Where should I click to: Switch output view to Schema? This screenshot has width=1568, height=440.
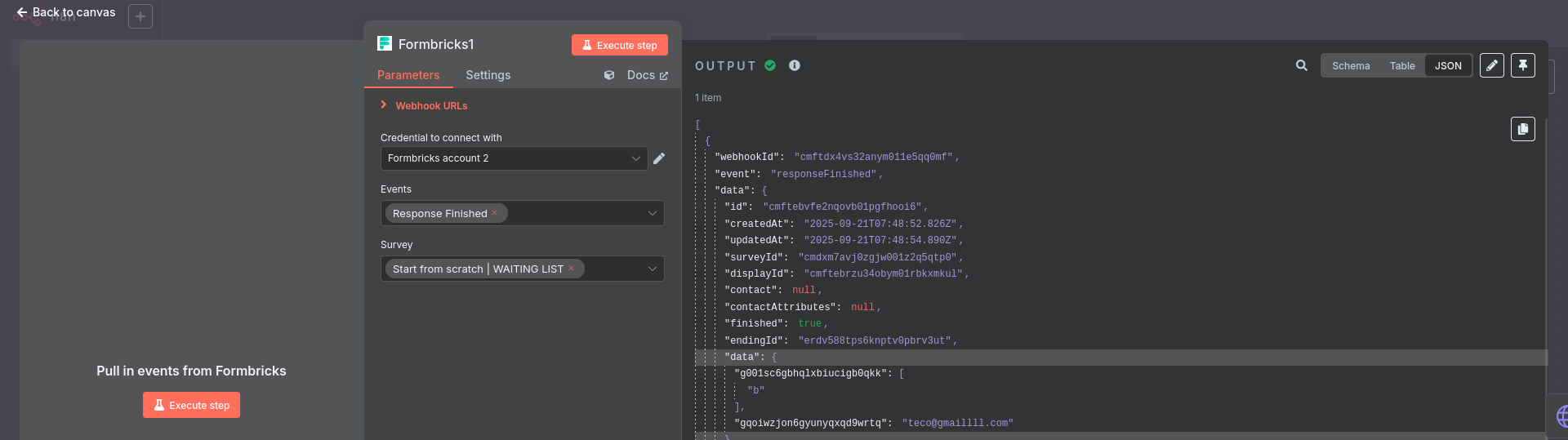tap(1351, 66)
